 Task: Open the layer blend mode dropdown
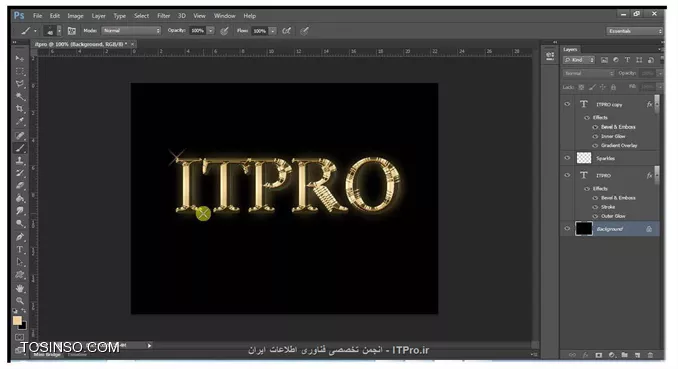tap(588, 74)
